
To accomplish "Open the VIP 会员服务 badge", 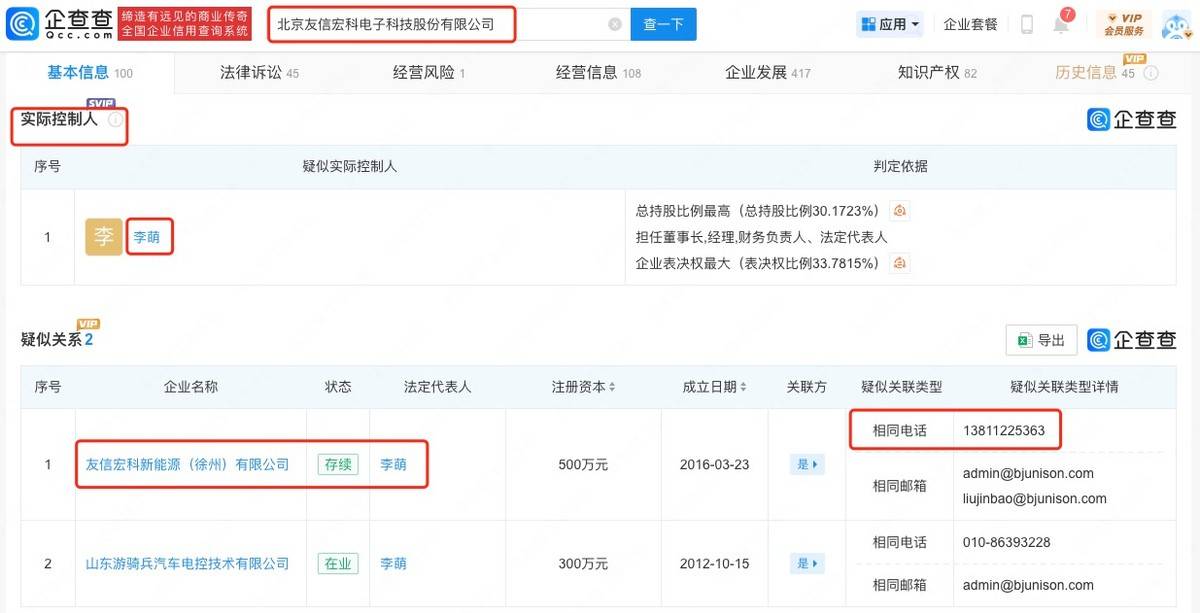I will 1123,24.
